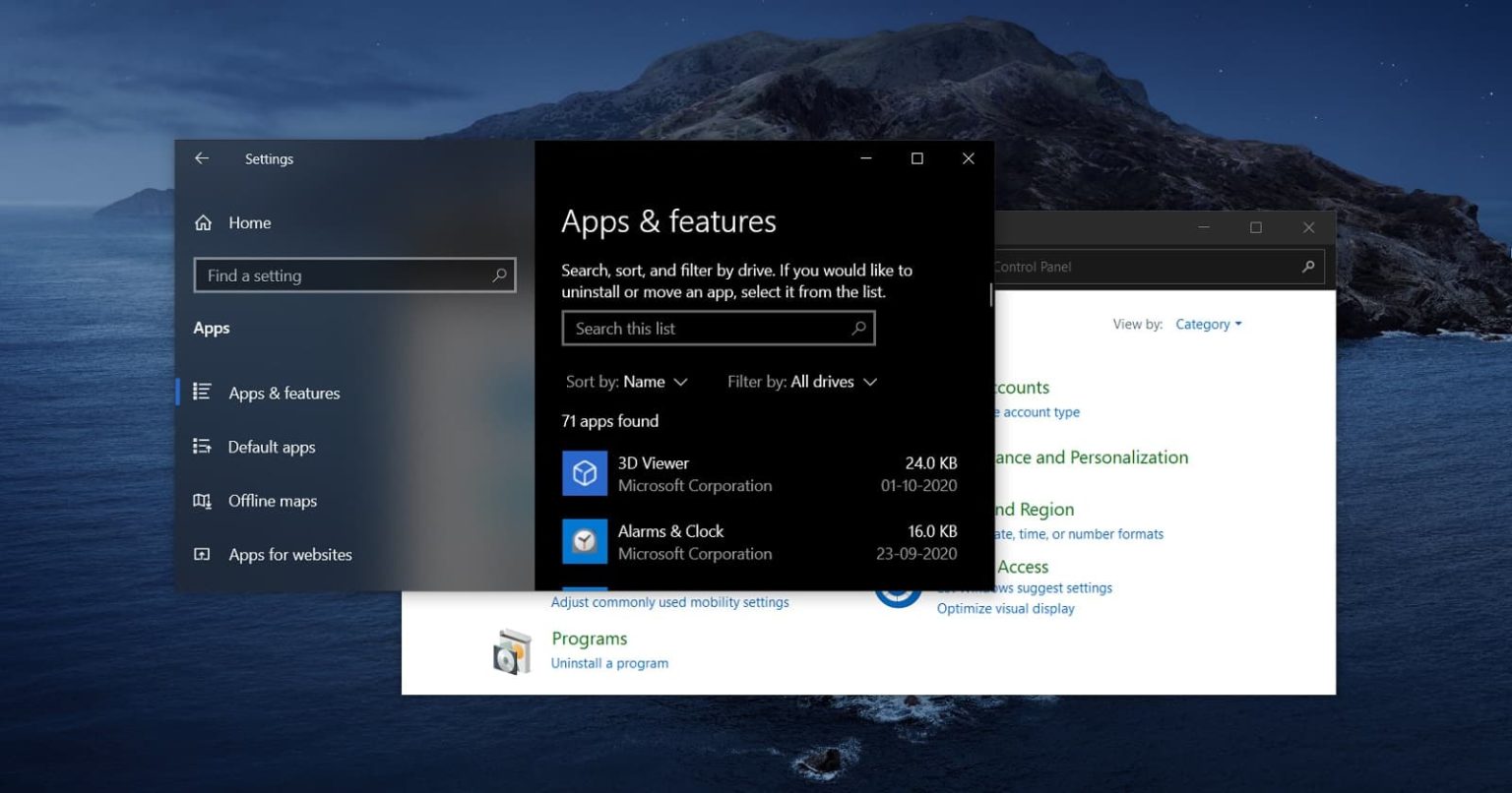Viewport: 1512px width, 793px height.
Task: Click the Programs icon in Control Panel
Action: click(511, 650)
